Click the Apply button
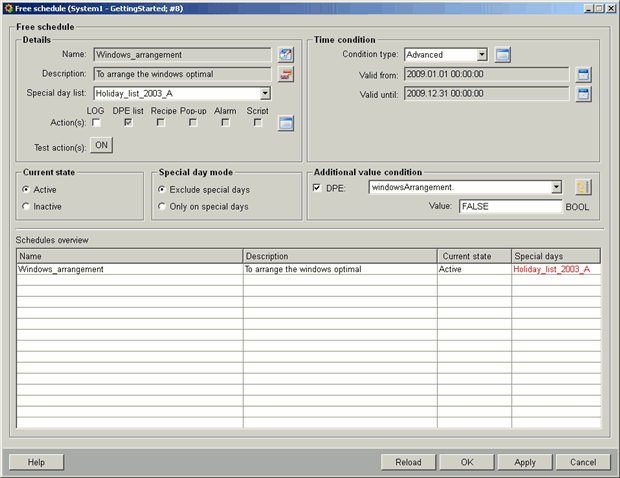Viewport: 620px width, 478px height. click(525, 462)
